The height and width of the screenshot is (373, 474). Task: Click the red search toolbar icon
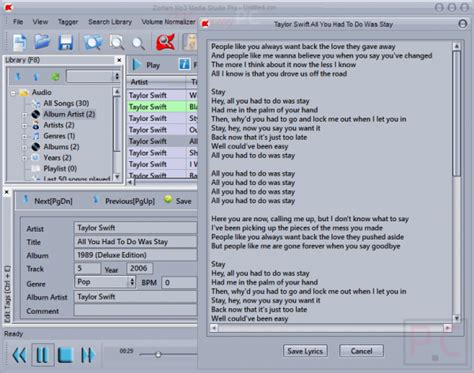pos(166,42)
